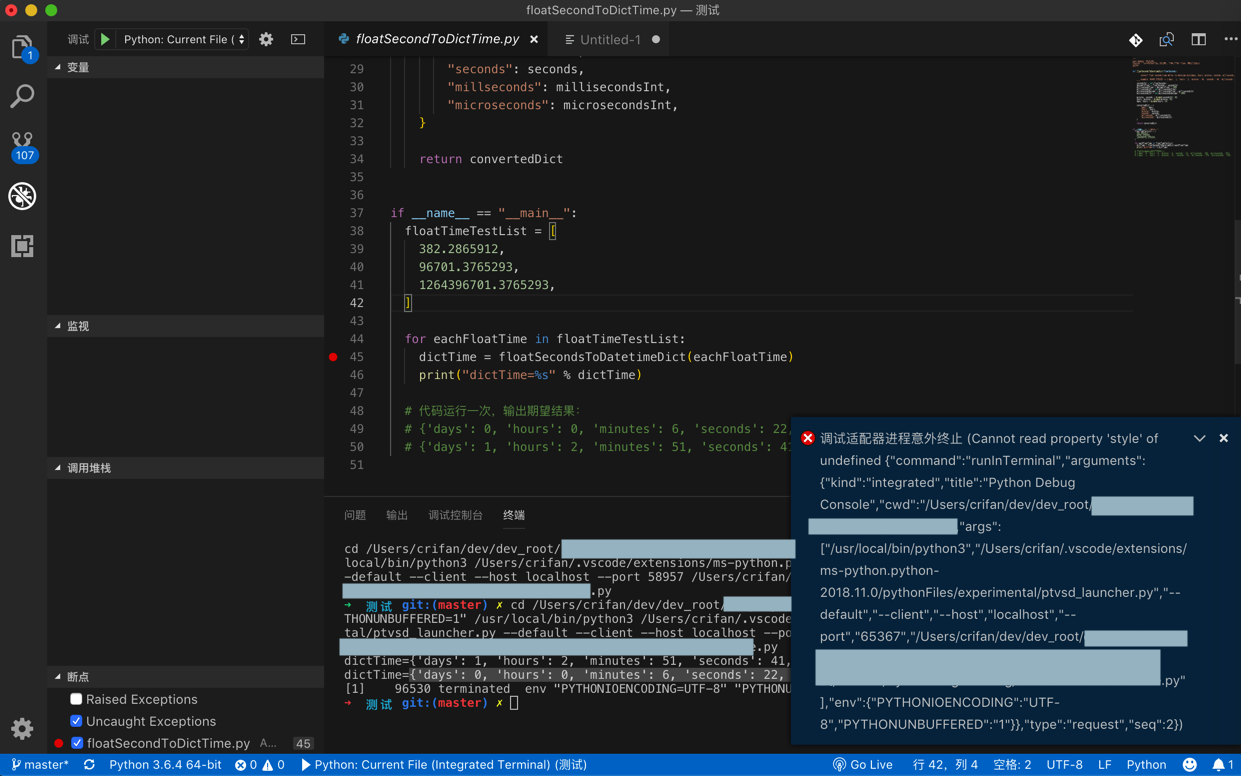Click Go Live in the status bar
This screenshot has height=776, width=1241.
point(863,765)
